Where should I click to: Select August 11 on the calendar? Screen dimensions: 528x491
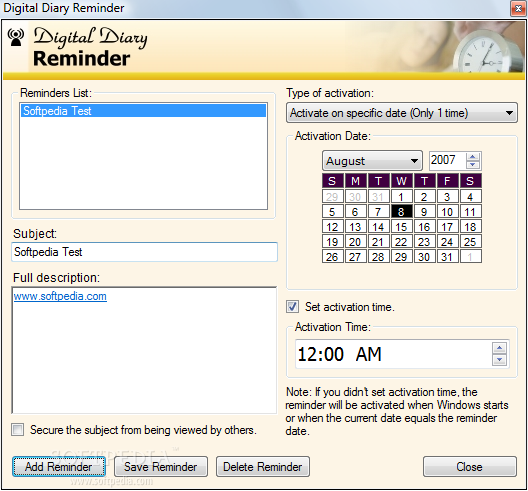(x=470, y=211)
